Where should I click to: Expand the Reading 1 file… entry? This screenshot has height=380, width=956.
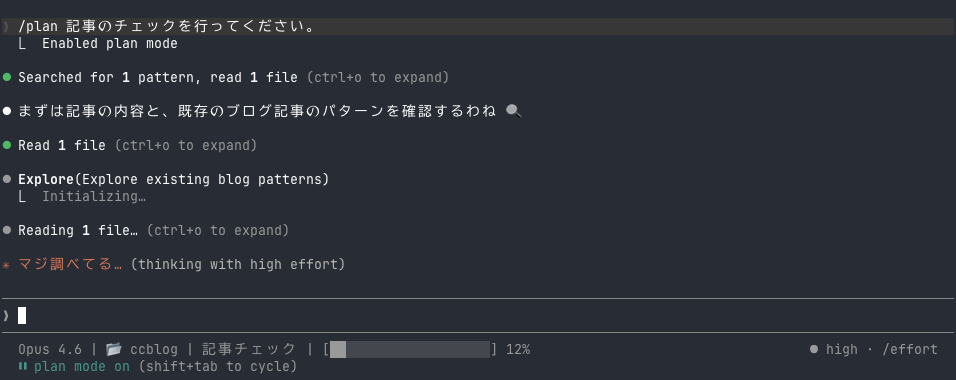(x=78, y=231)
